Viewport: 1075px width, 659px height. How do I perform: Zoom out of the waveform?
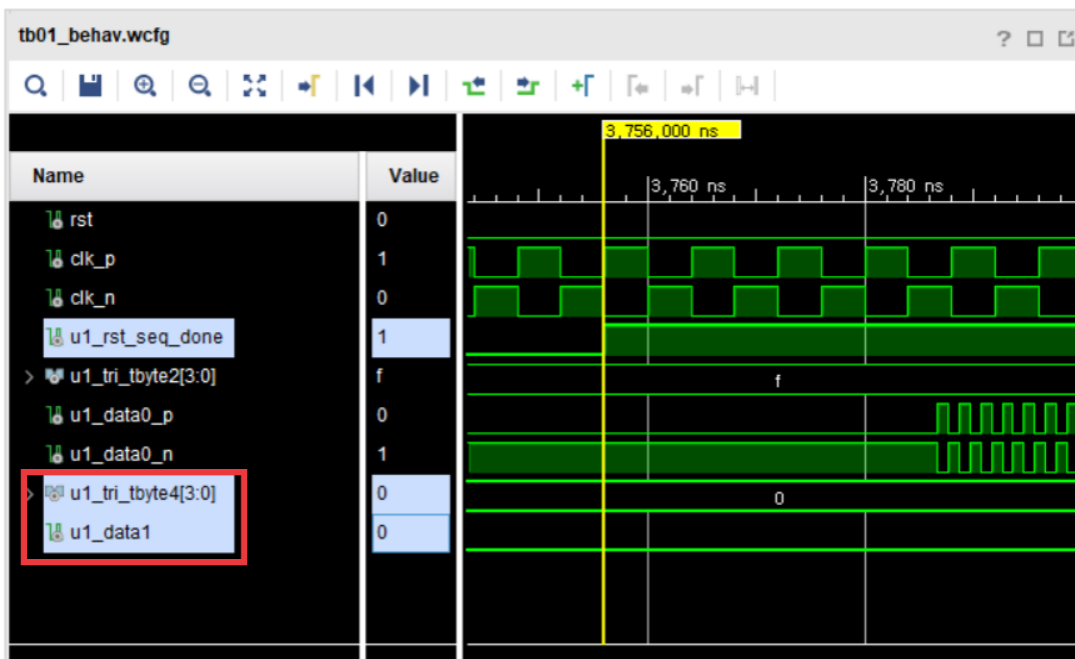click(198, 86)
